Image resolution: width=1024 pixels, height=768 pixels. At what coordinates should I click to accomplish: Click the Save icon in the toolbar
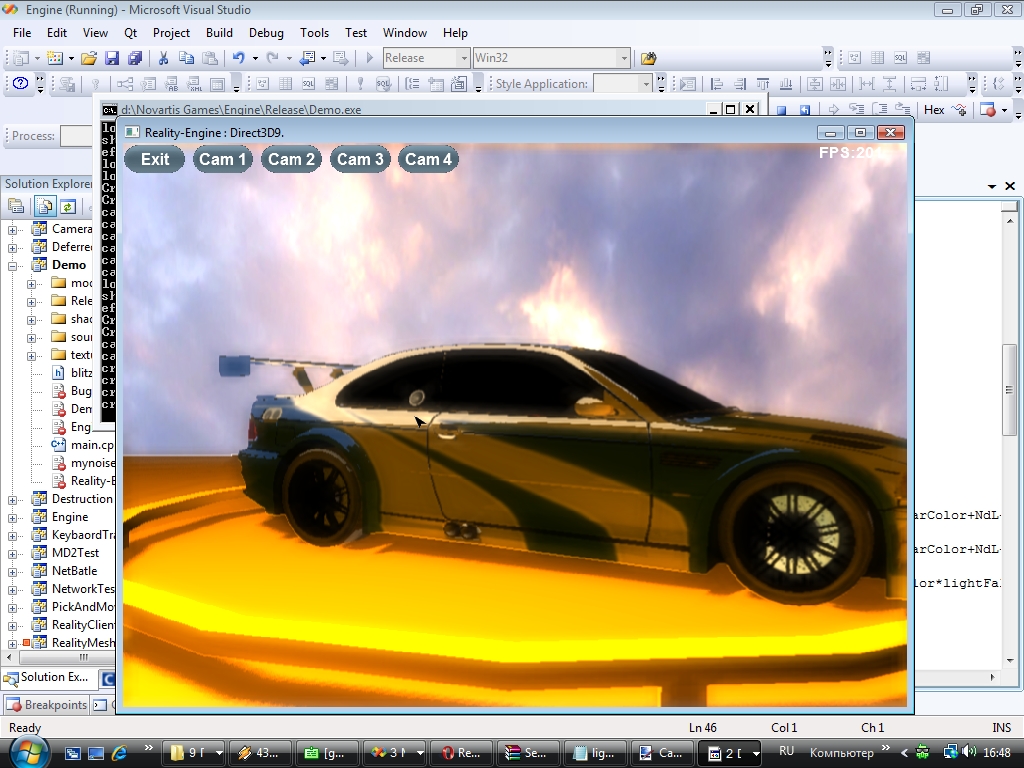(112, 58)
